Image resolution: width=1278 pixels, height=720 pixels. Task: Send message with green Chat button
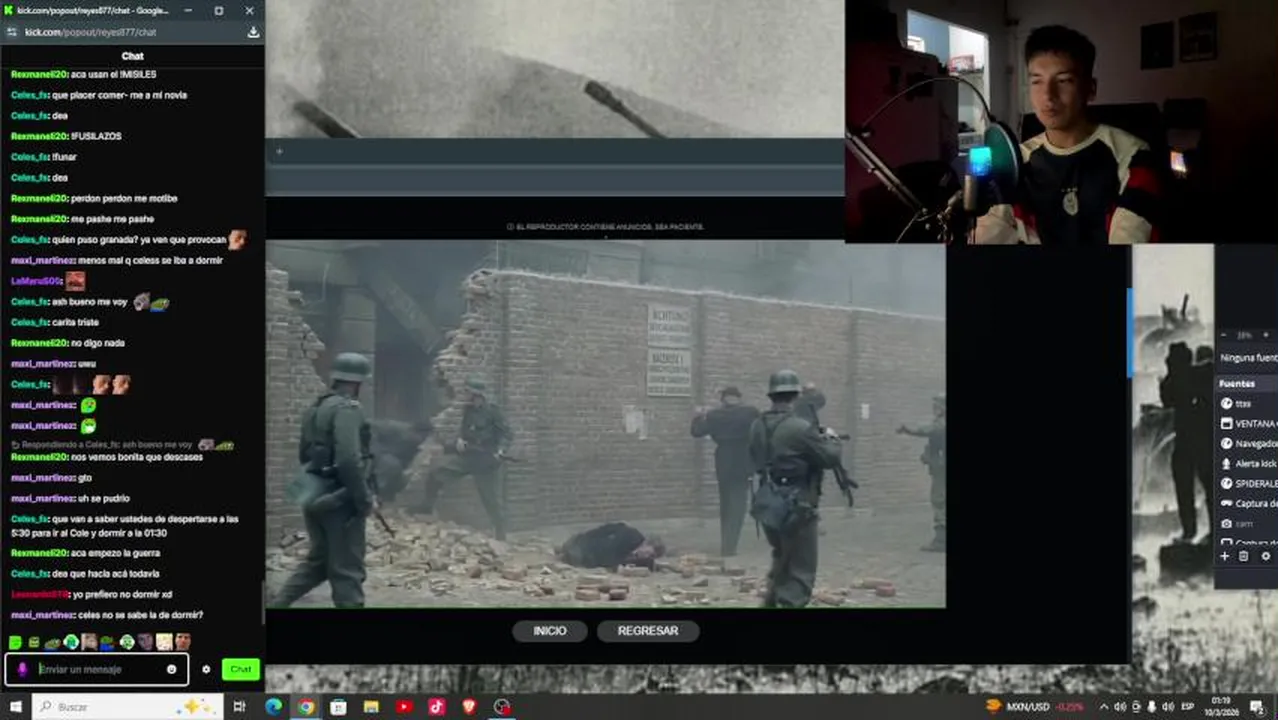pos(240,669)
